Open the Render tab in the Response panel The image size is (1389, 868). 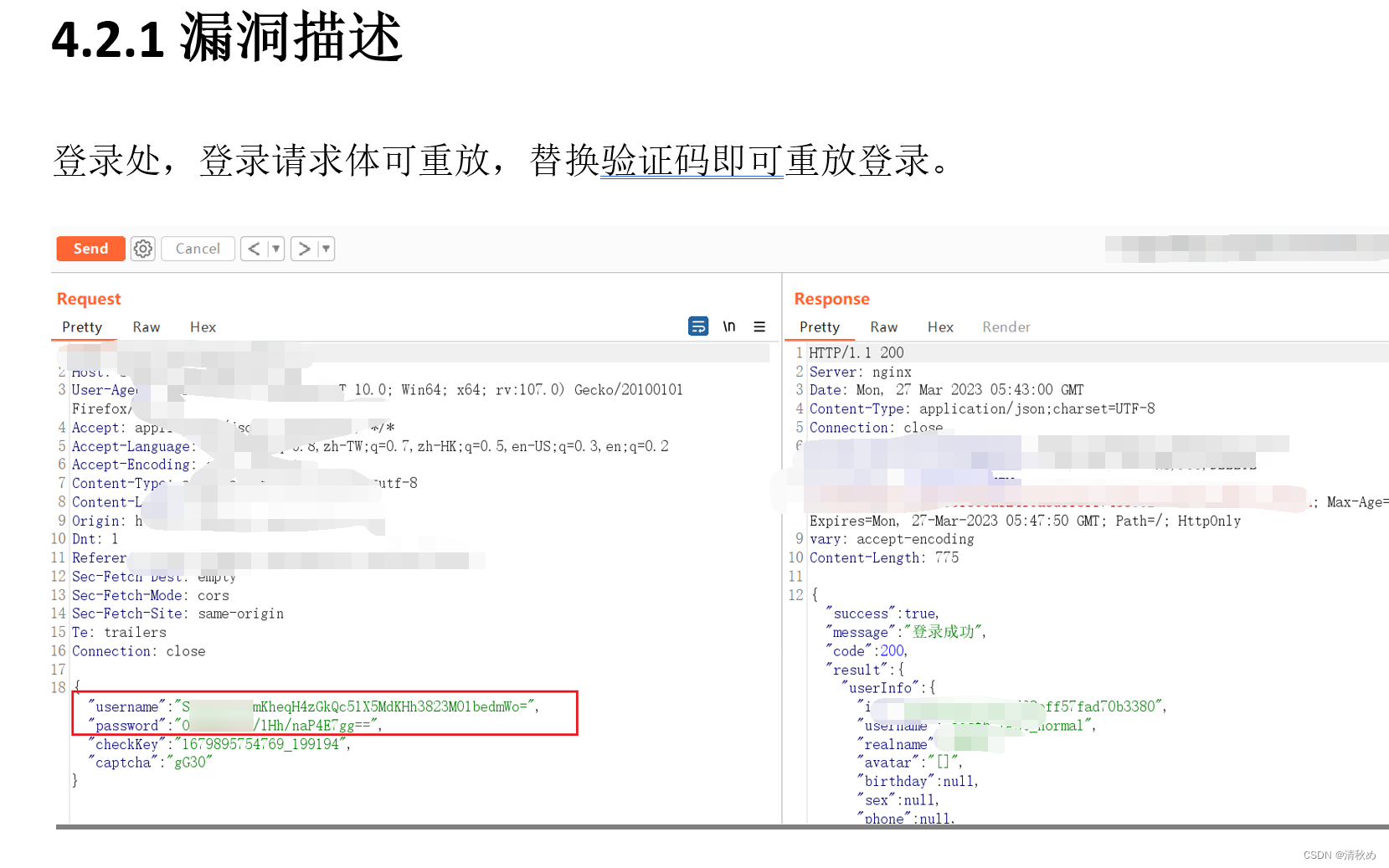tap(1006, 326)
